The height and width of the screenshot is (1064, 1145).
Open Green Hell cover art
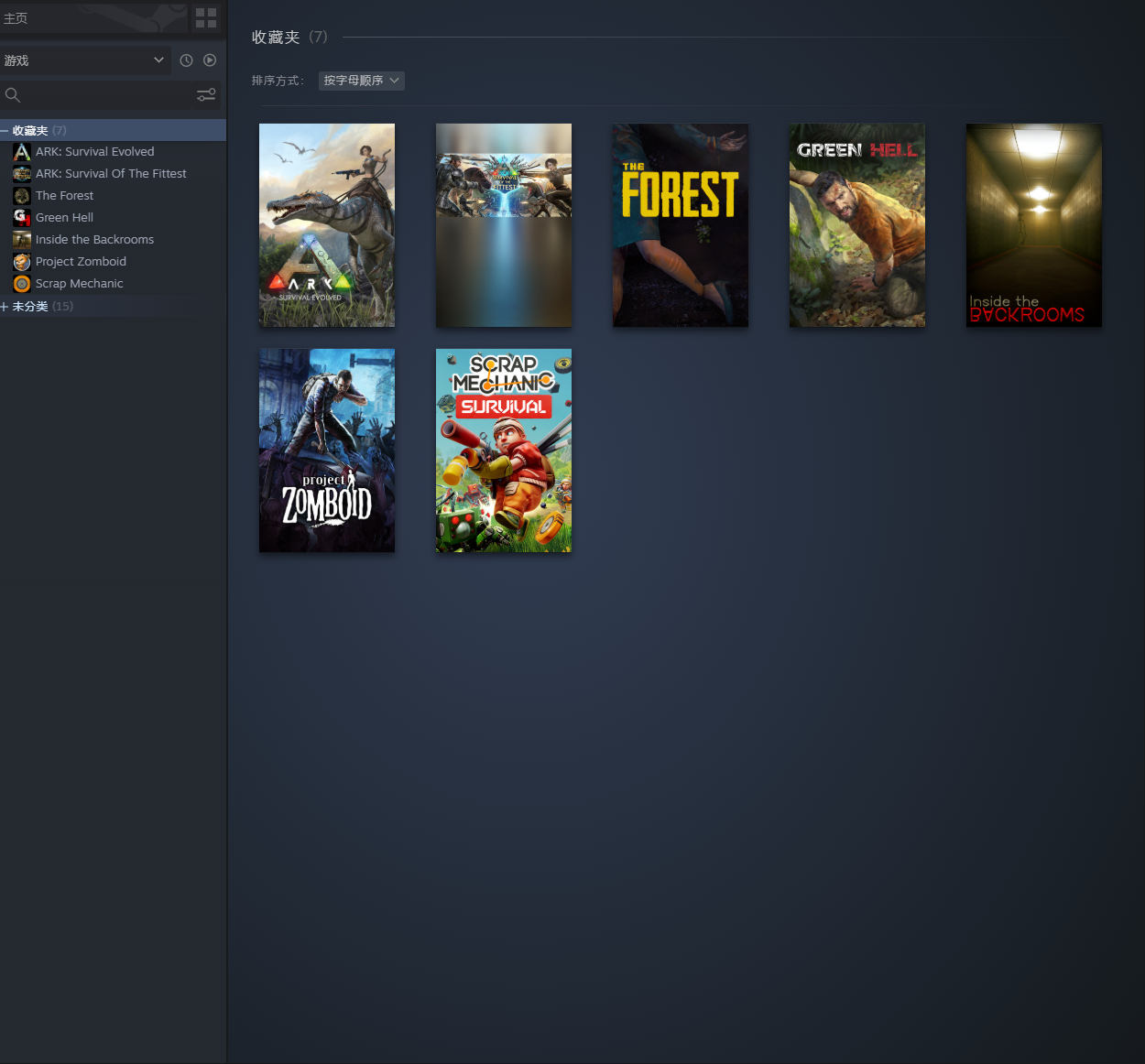[857, 225]
